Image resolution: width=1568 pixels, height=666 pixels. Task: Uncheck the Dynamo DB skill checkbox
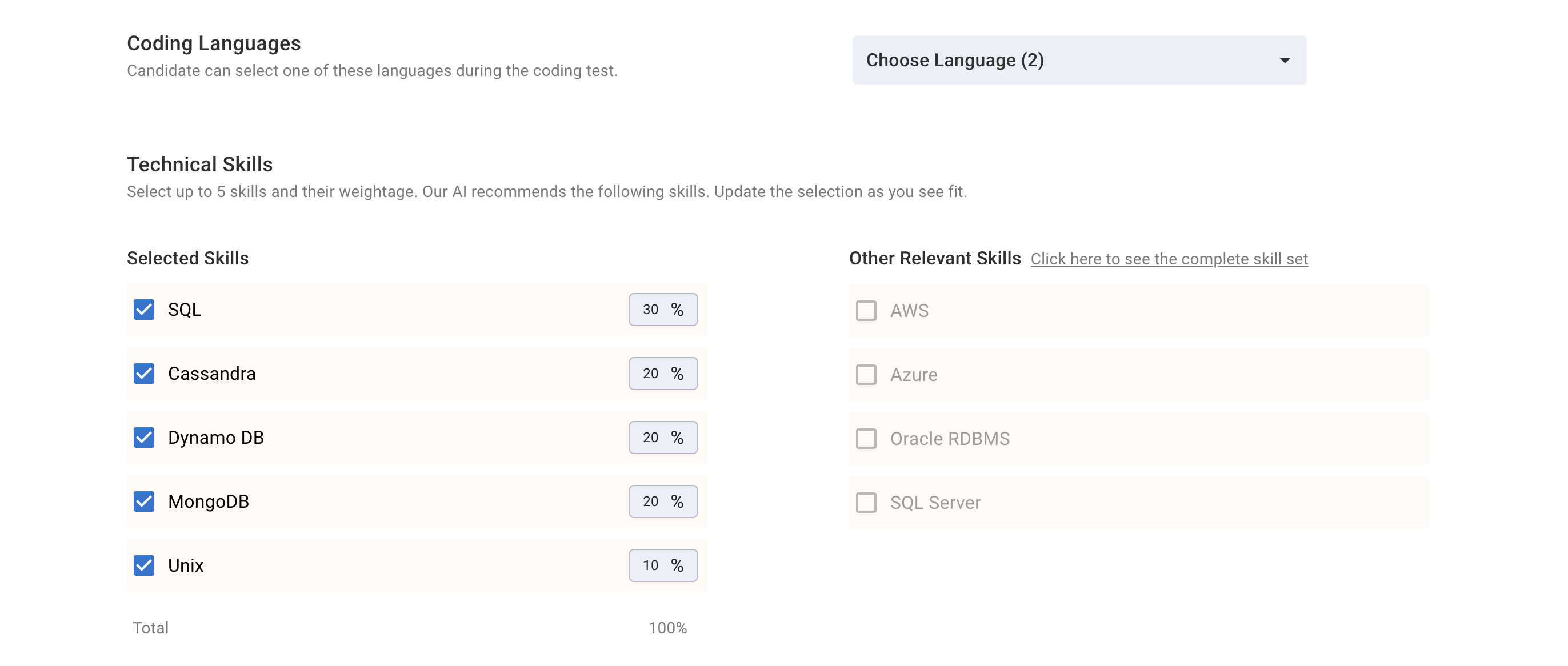143,438
